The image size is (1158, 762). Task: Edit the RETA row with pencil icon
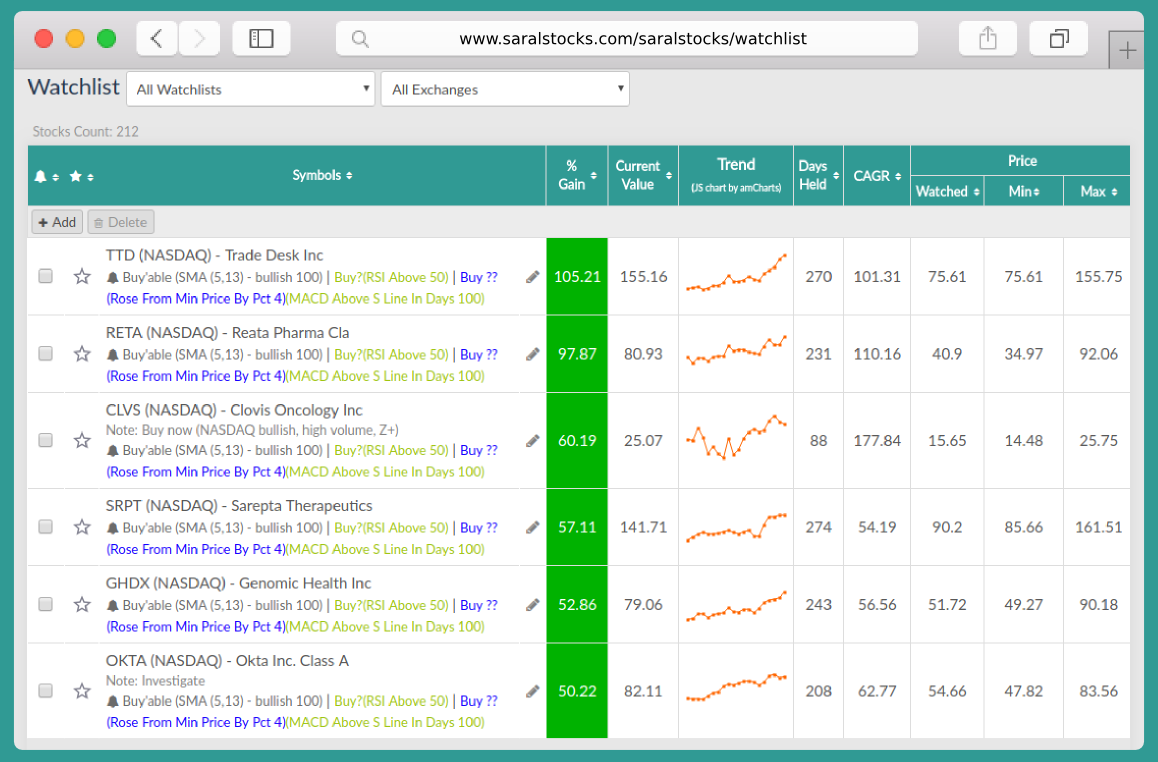[x=532, y=354]
